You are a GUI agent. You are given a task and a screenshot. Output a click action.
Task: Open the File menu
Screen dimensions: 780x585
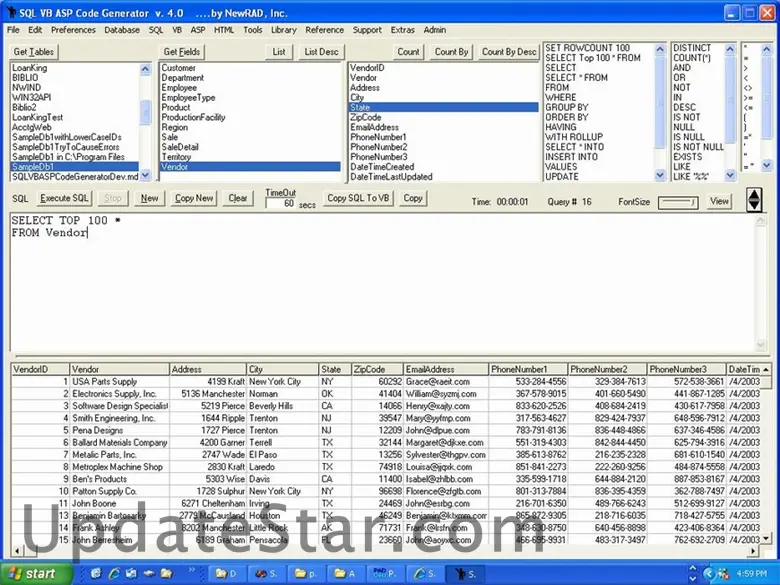point(13,30)
